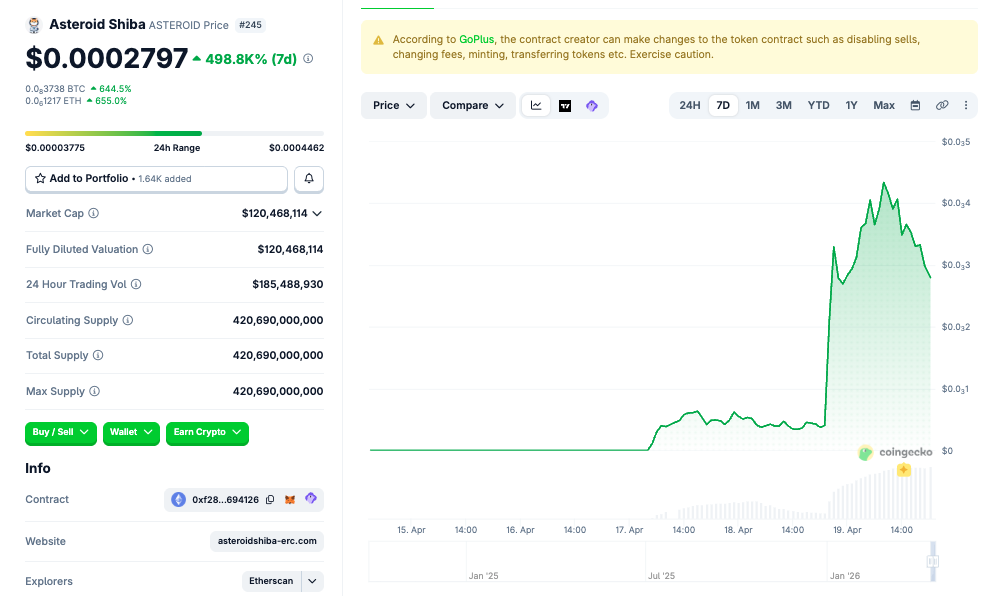This screenshot has height=596, width=994.
Task: Copy the chart share link icon
Action: (942, 105)
